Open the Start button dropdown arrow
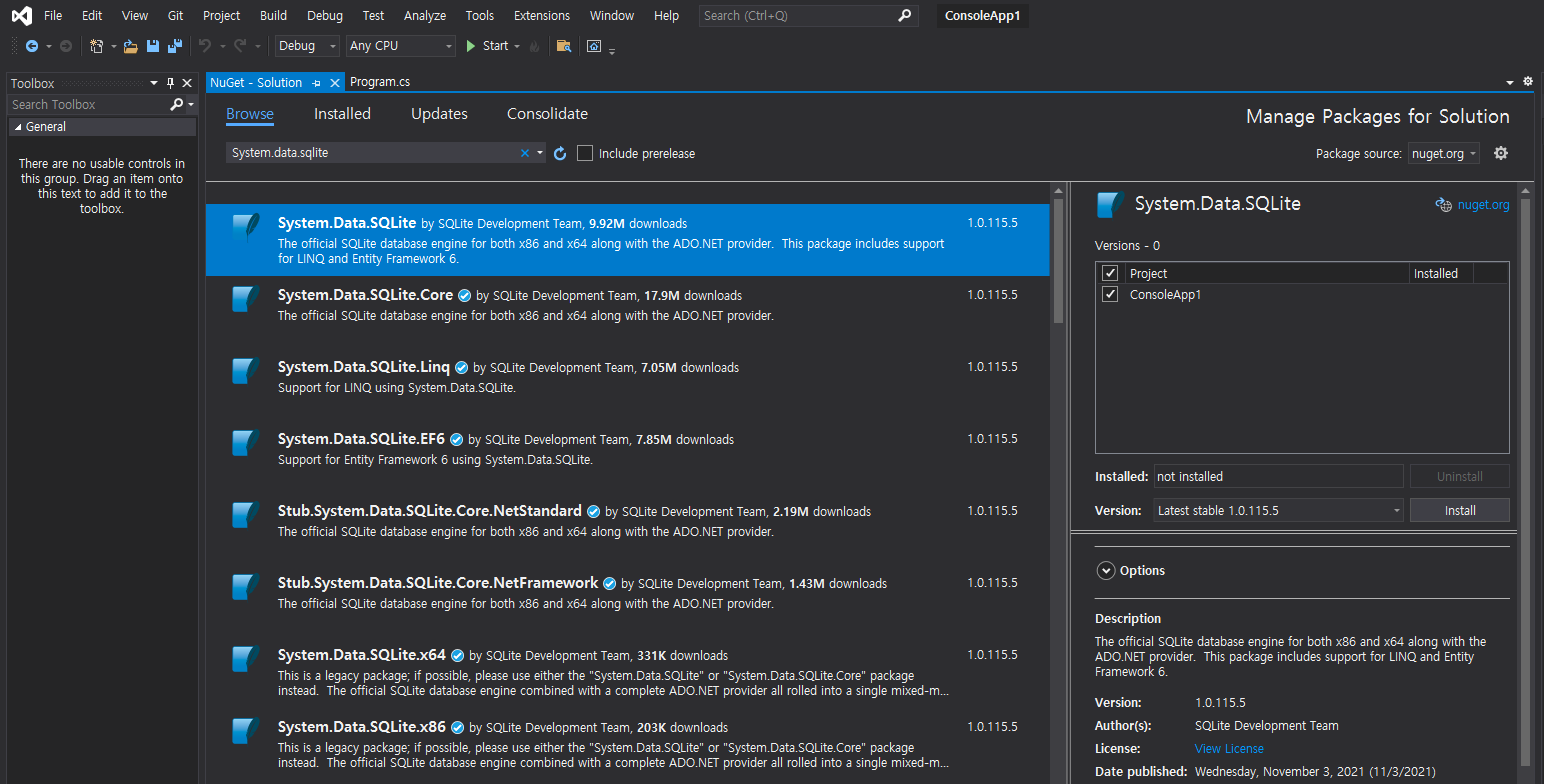This screenshot has width=1544, height=784. pyautogui.click(x=517, y=46)
